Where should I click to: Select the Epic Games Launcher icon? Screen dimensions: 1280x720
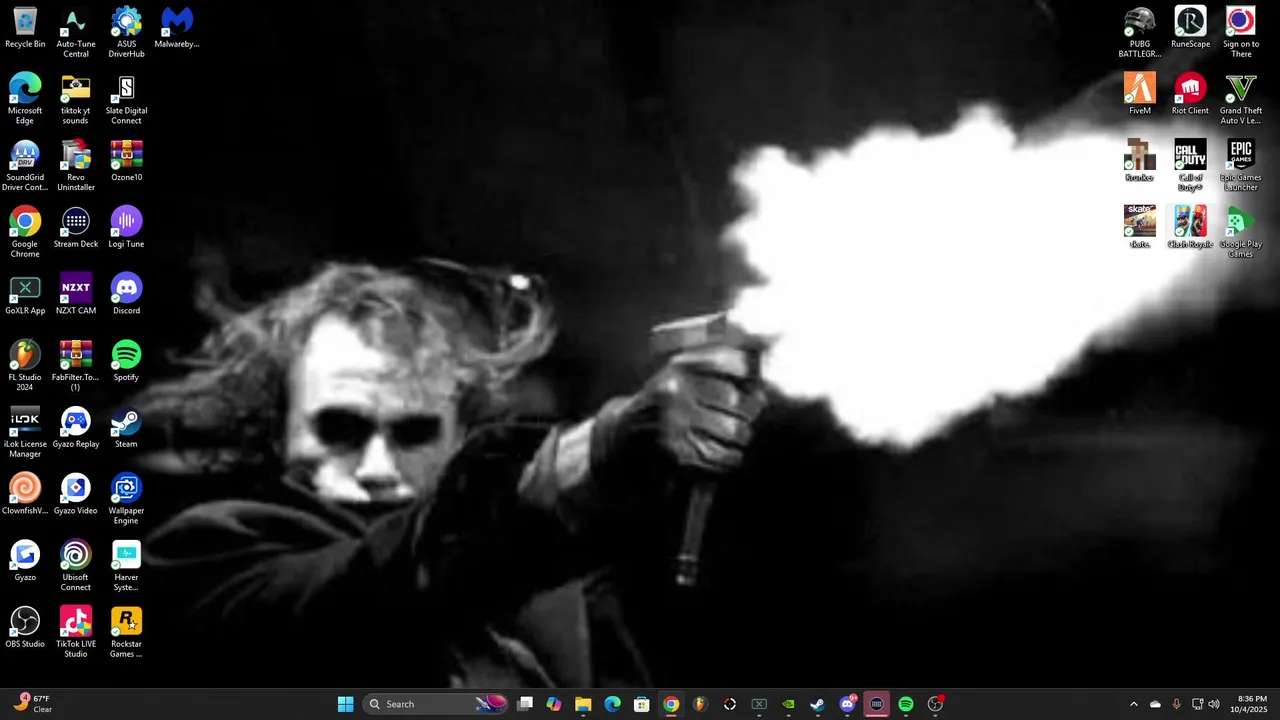pos(1241,166)
